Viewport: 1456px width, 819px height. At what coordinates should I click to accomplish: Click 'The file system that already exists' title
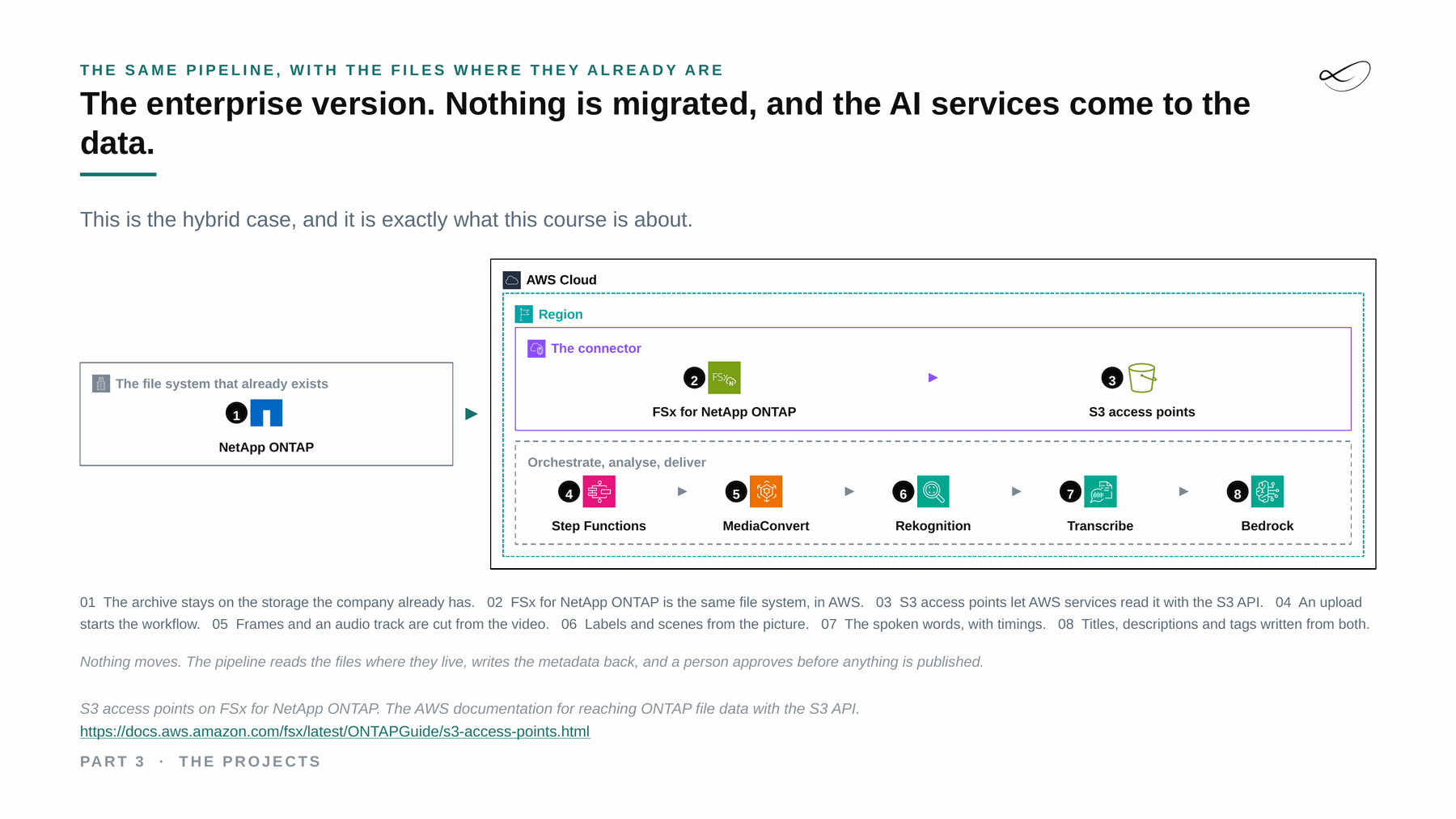point(222,384)
